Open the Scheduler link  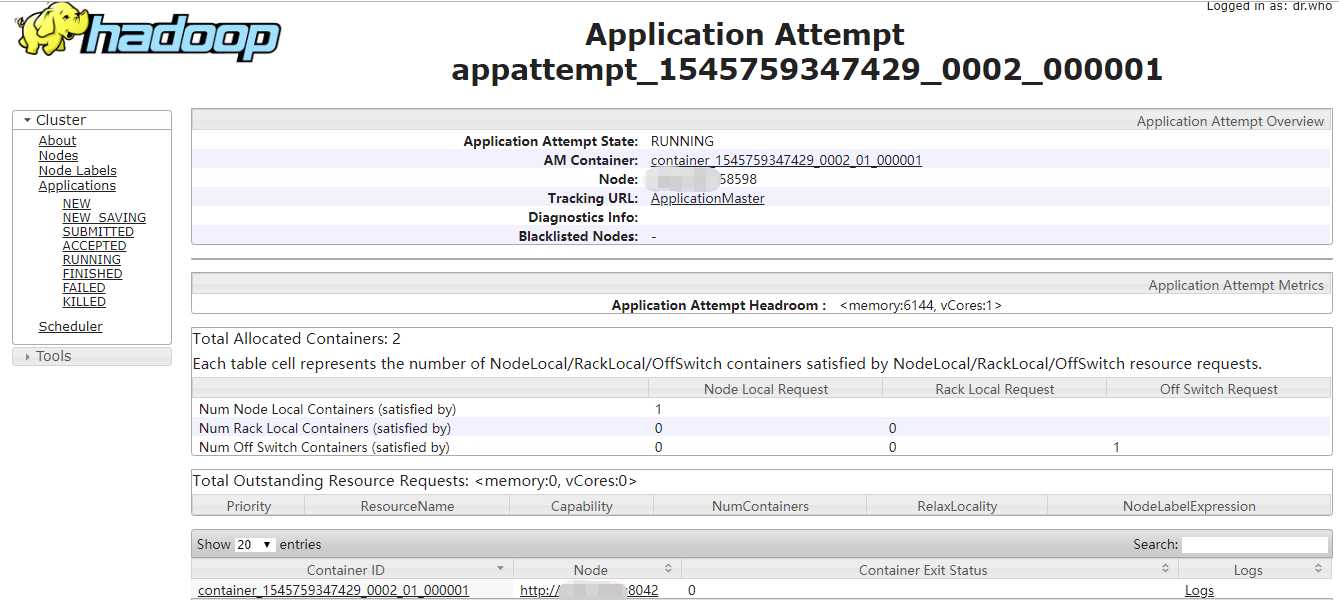(x=70, y=327)
